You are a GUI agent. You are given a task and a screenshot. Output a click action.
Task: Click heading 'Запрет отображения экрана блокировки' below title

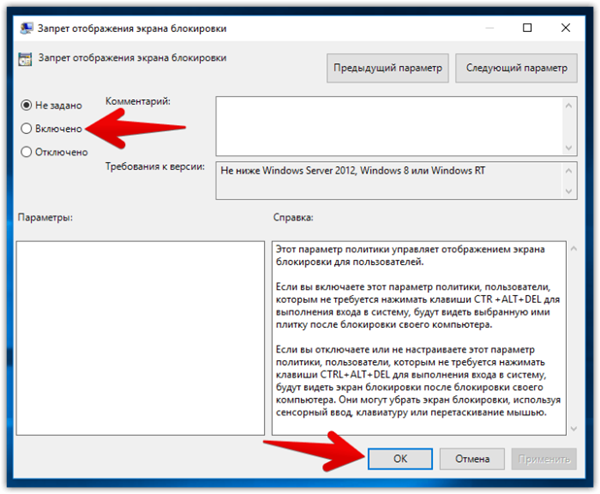[132, 58]
